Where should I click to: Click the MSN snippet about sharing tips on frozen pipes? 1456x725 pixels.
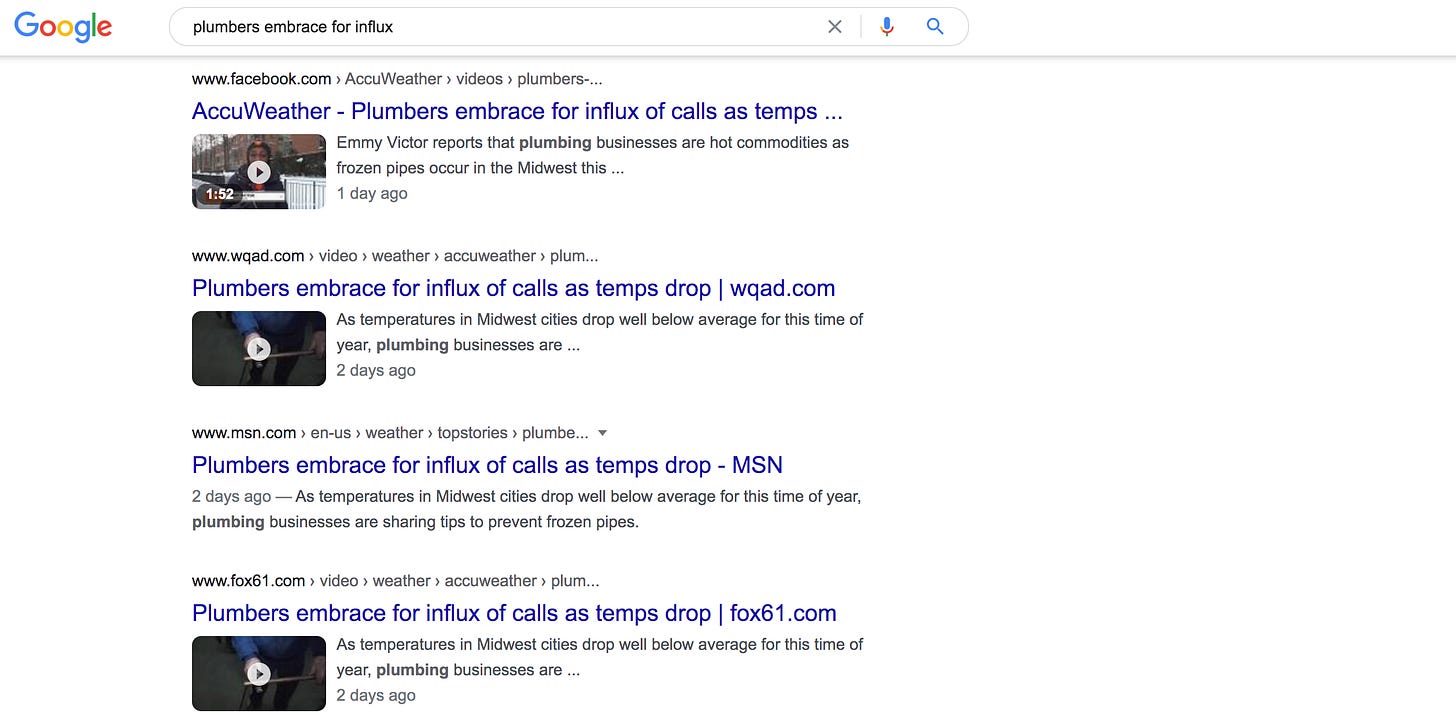(x=526, y=509)
